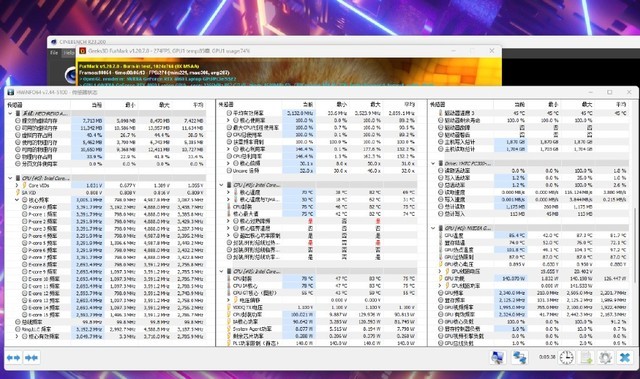640x379 pixels.
Task: Select the PL1功率限制 row
Action: click(318, 344)
